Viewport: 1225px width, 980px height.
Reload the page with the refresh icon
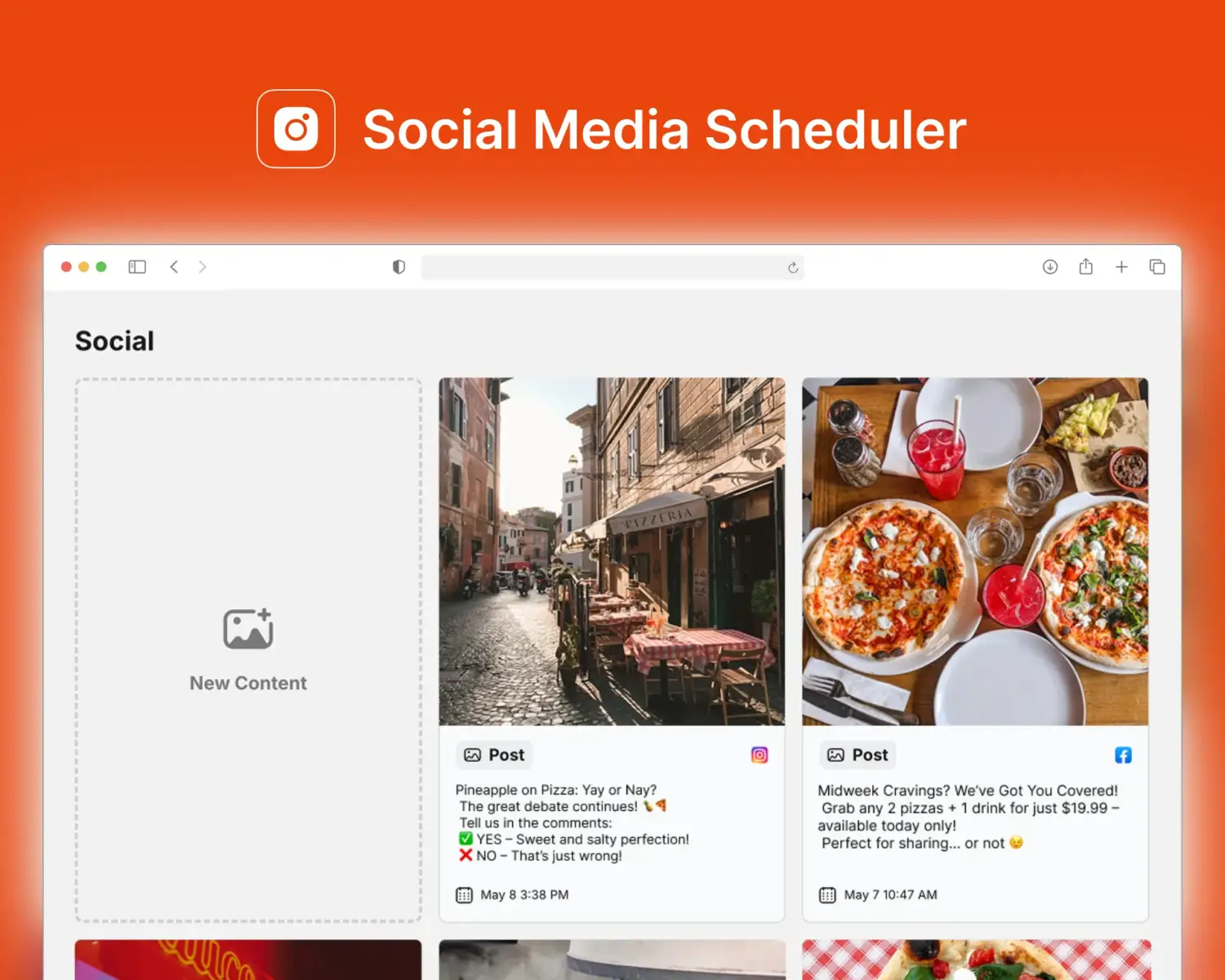tap(792, 268)
